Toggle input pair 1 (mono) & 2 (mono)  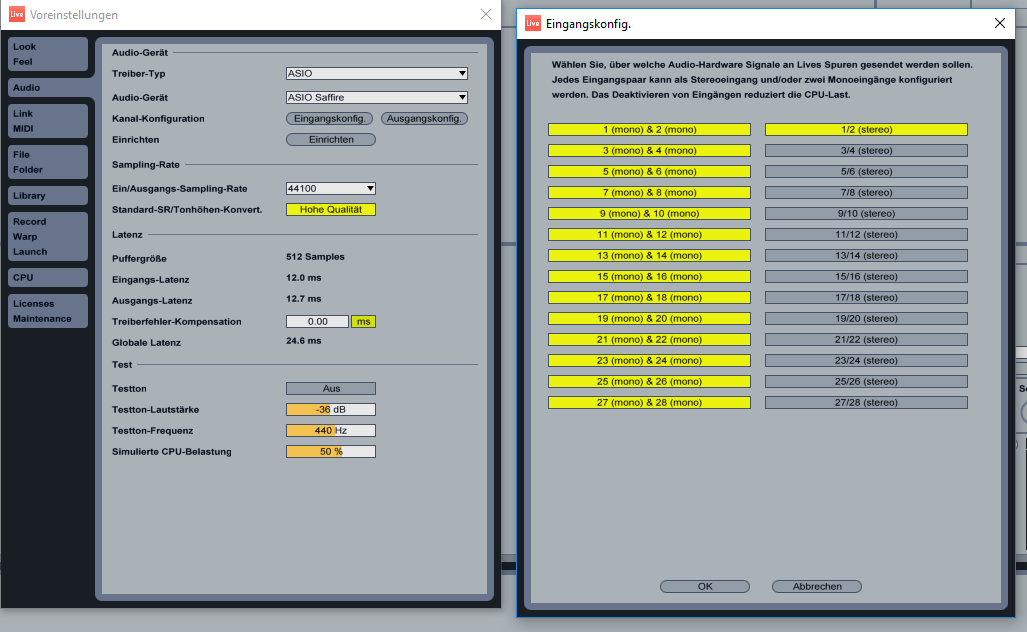(649, 130)
